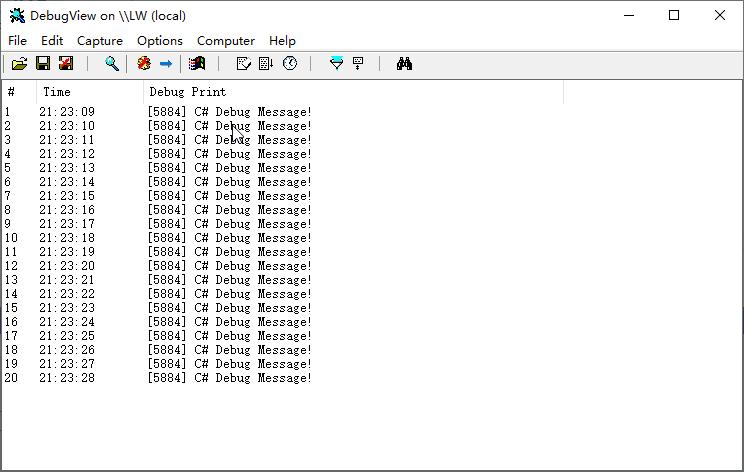Click the # column header
The image size is (744, 472).
coord(19,92)
